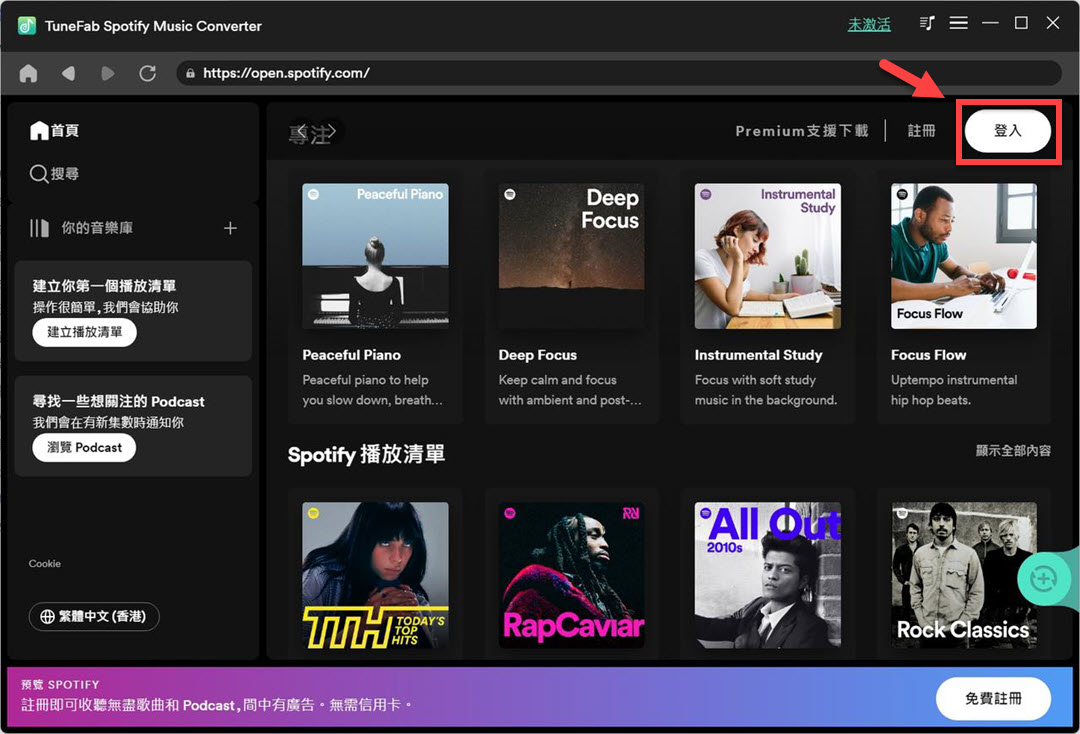Viewport: 1080px width, 734px height.
Task: Click the lock icon in address bar
Action: (190, 73)
